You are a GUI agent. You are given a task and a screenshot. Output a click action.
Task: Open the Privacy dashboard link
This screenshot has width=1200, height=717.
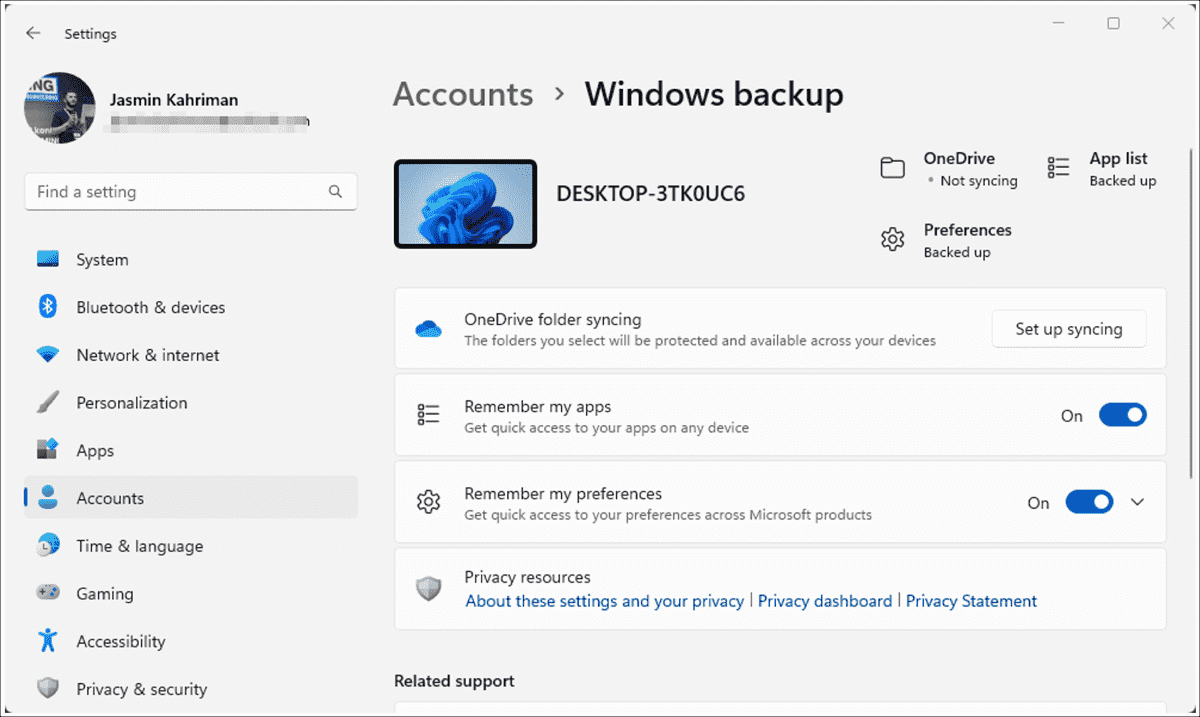(825, 601)
